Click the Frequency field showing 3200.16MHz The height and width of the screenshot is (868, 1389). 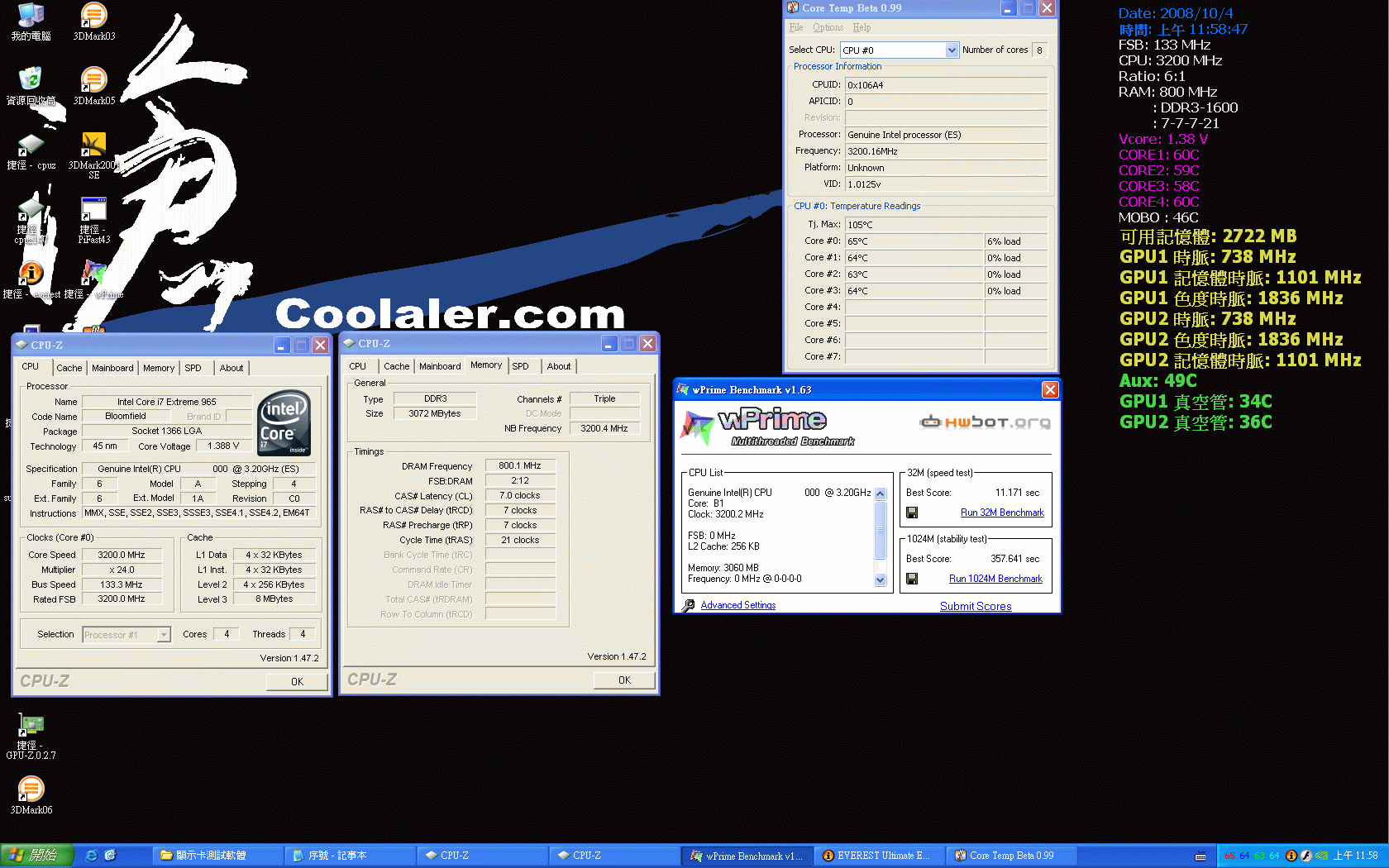coord(946,151)
